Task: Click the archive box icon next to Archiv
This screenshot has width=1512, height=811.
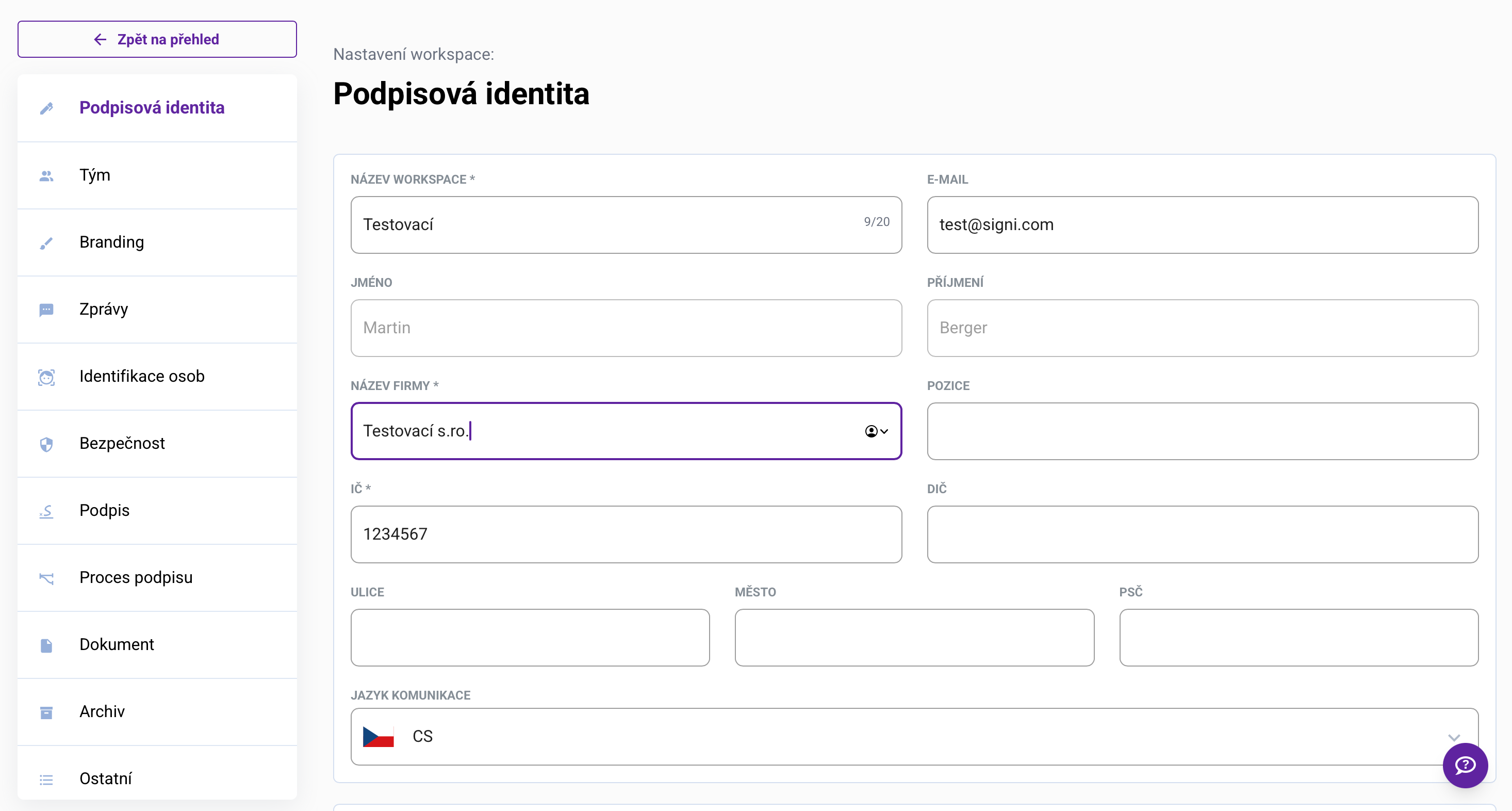Action: pyautogui.click(x=46, y=712)
